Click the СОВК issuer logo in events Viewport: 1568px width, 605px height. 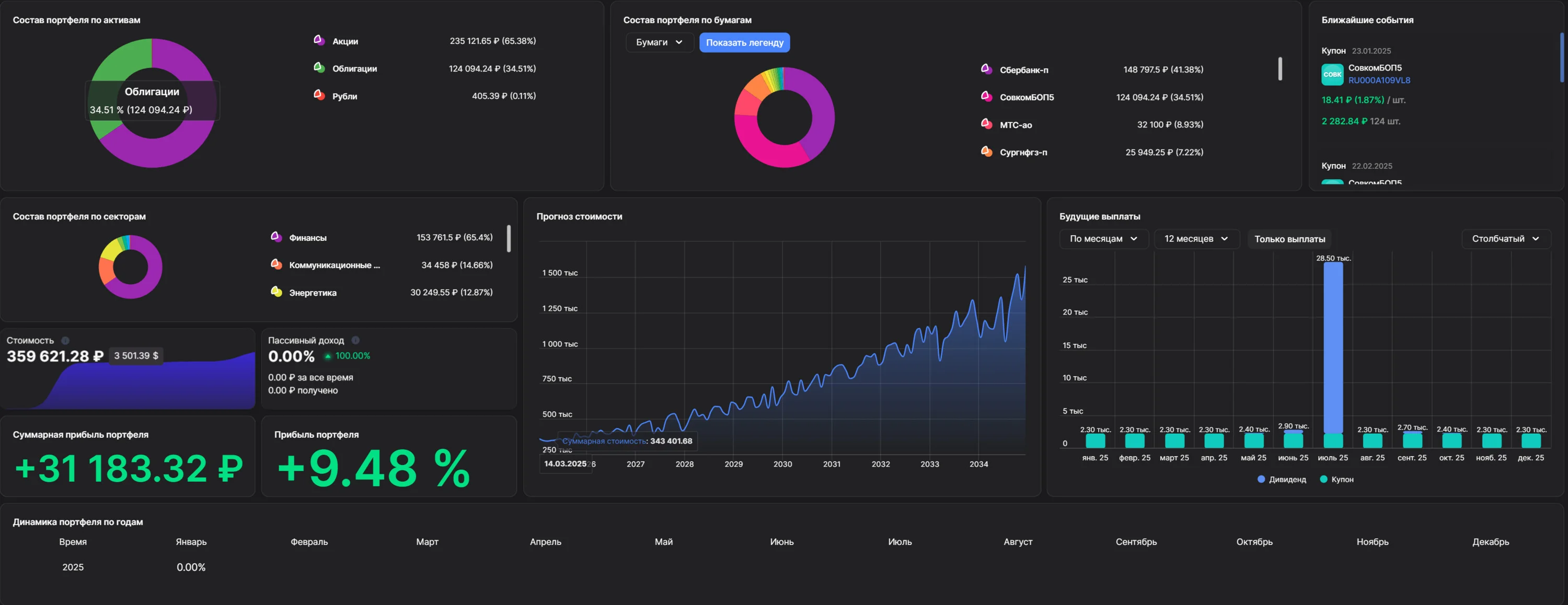click(x=1332, y=74)
